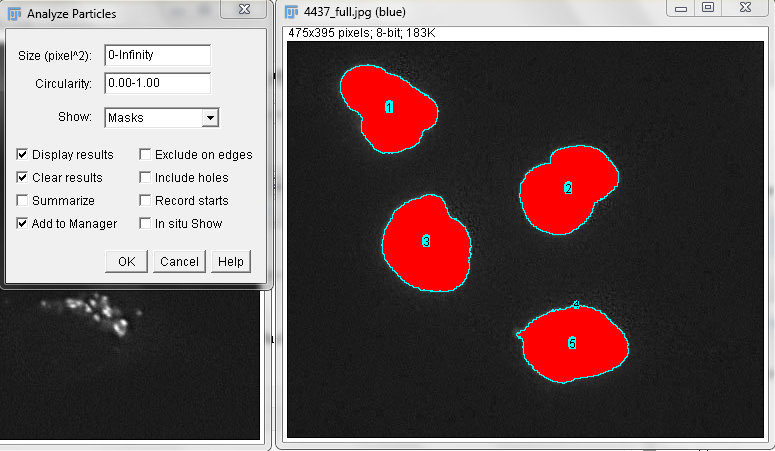The image size is (775, 451).
Task: Click the ImageJ icon in the 4437_full.jpg title bar
Action: point(292,12)
